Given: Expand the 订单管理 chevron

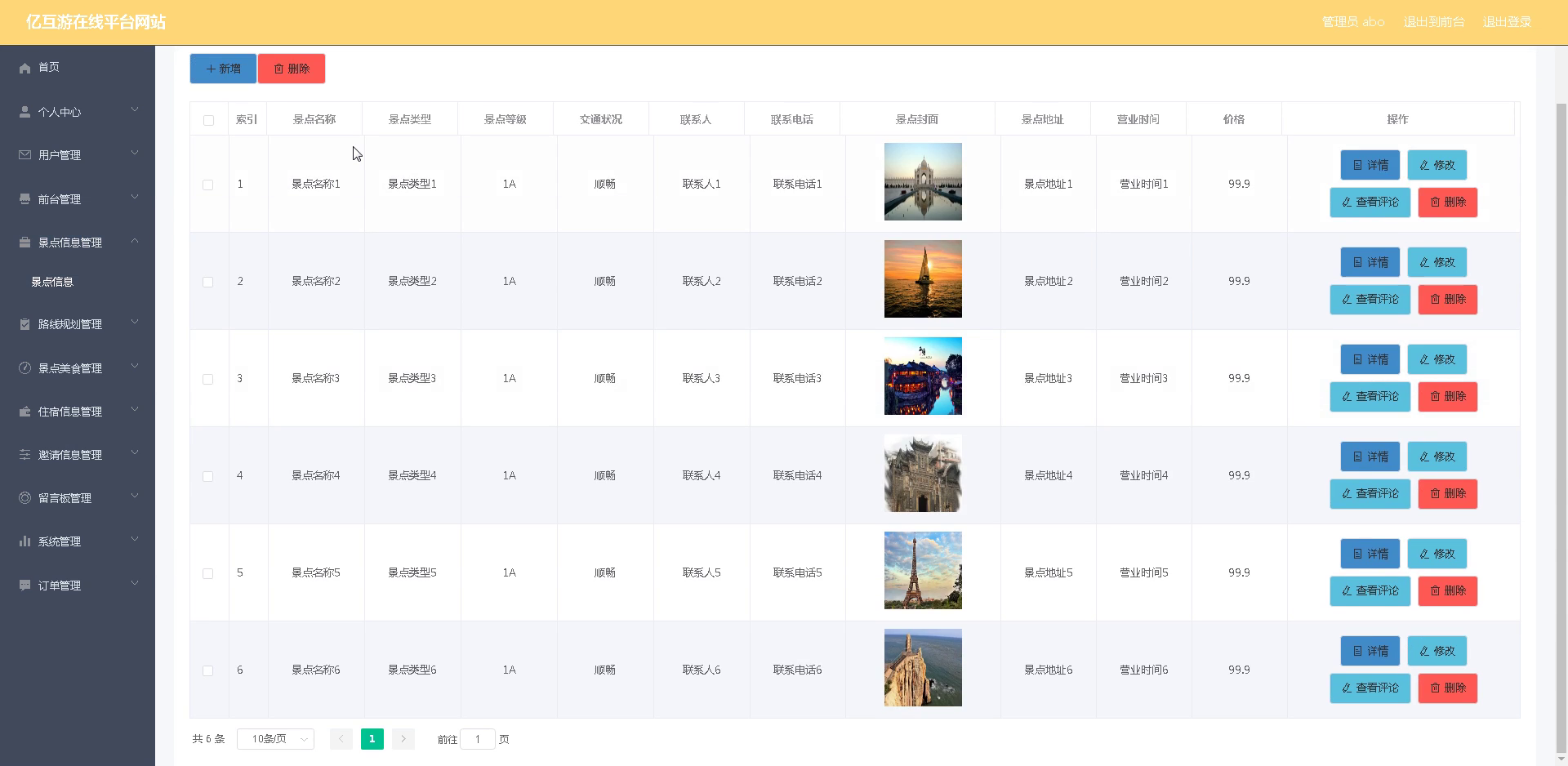Looking at the screenshot, I should (x=135, y=583).
